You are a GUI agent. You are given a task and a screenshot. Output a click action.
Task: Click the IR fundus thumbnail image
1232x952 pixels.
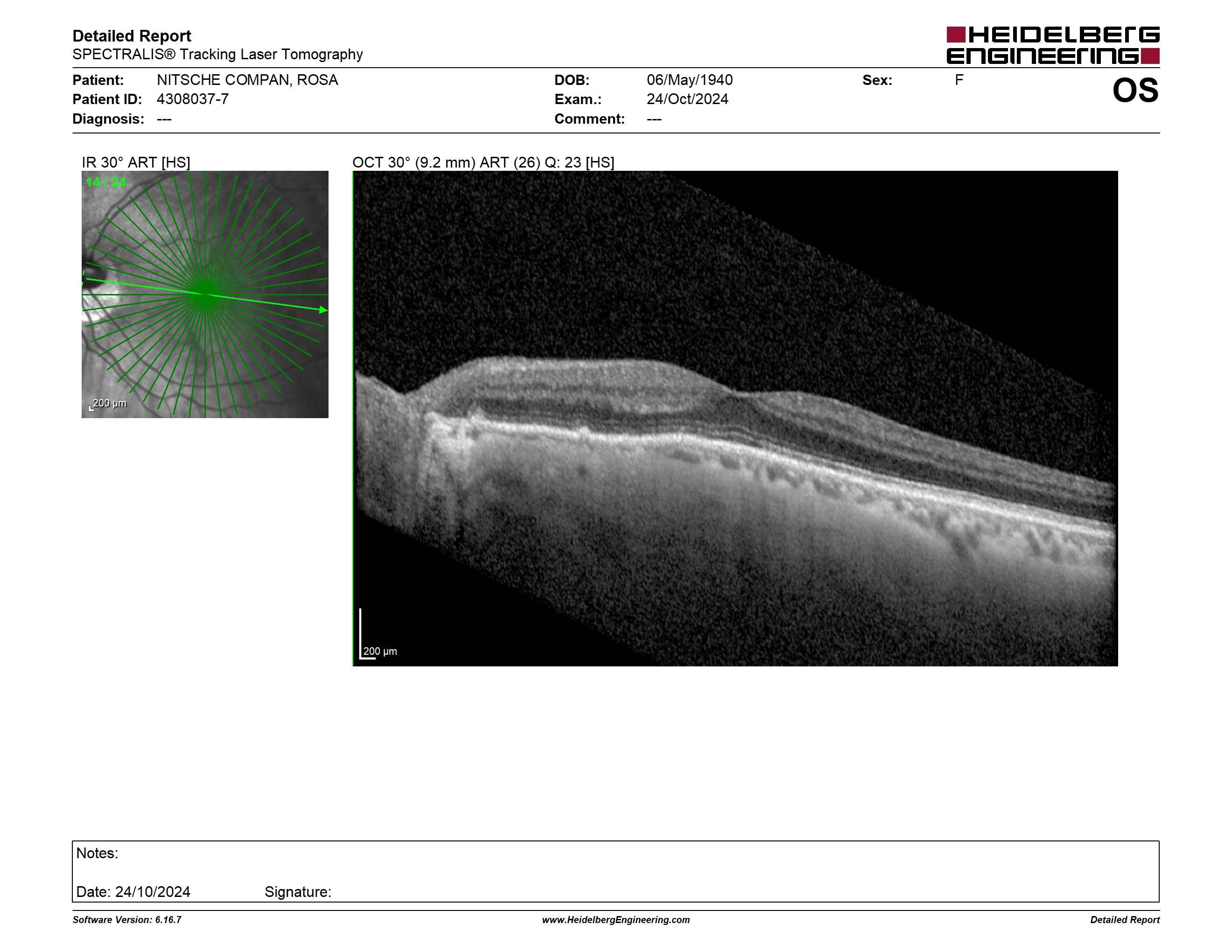pyautogui.click(x=205, y=294)
